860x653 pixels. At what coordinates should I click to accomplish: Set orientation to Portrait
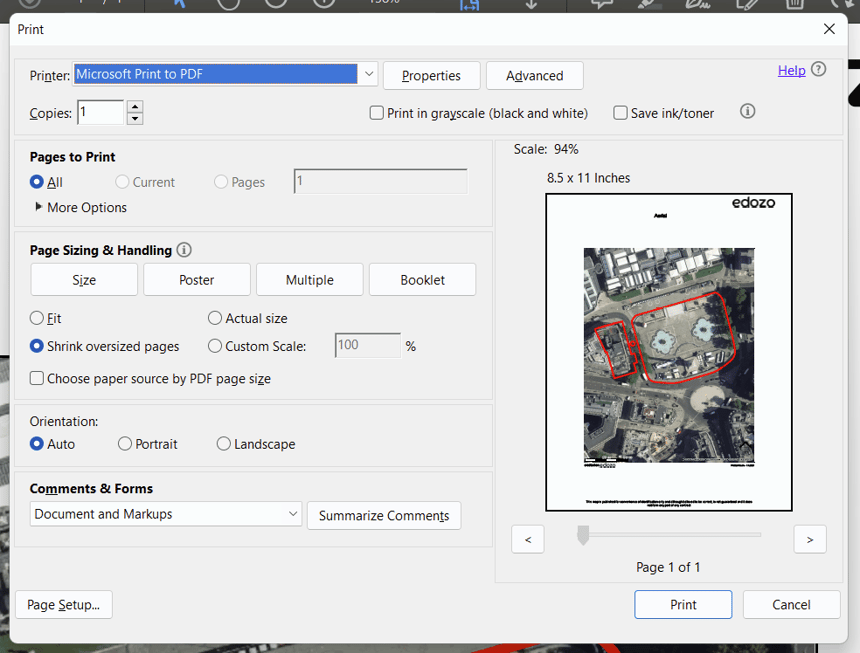coord(125,444)
